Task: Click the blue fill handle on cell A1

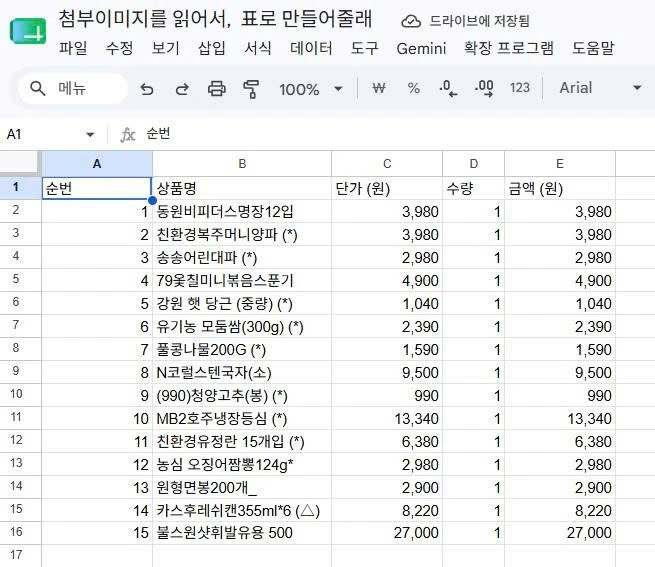Action: (x=152, y=201)
